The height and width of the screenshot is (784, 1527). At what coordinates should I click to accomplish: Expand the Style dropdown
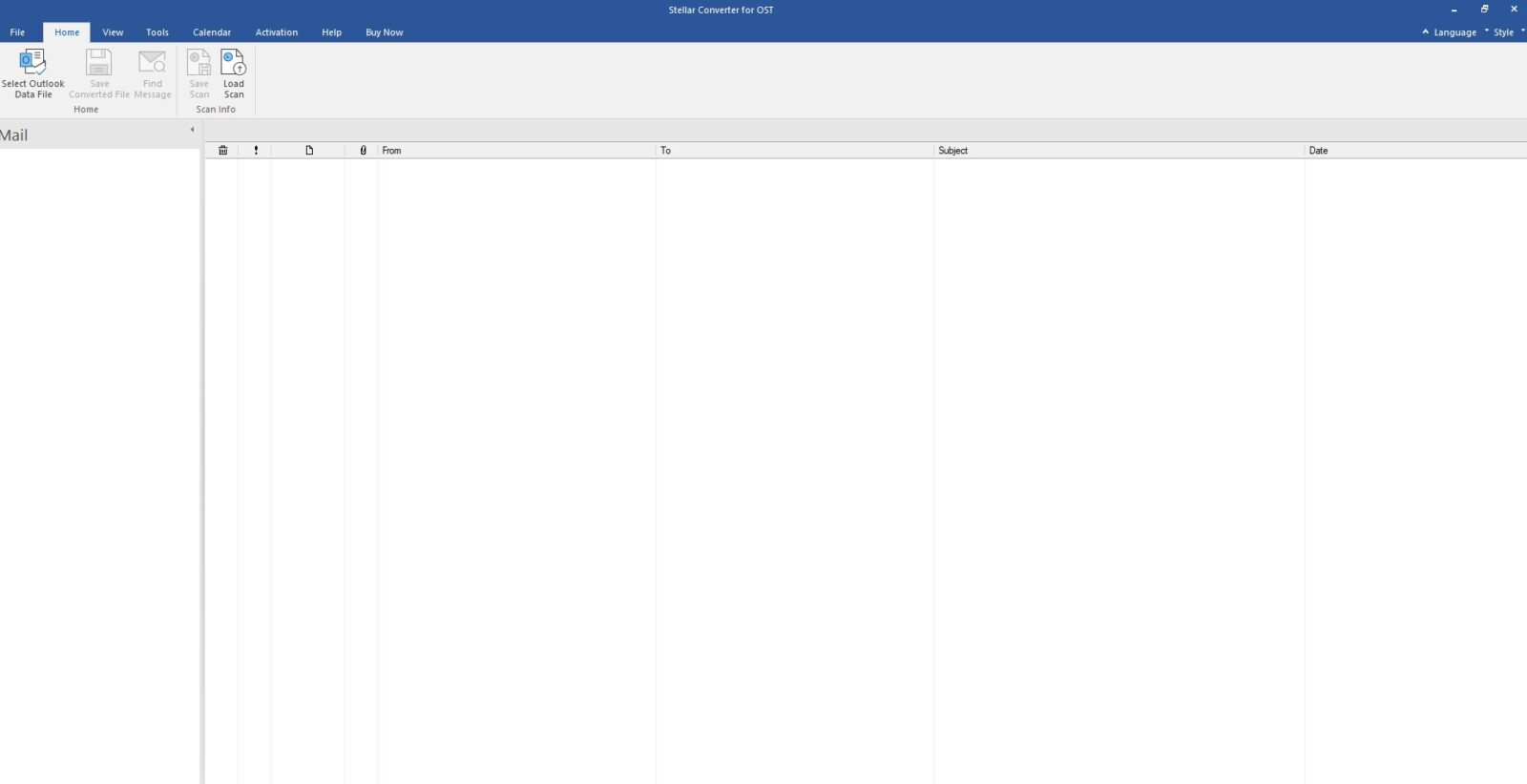tap(1504, 32)
